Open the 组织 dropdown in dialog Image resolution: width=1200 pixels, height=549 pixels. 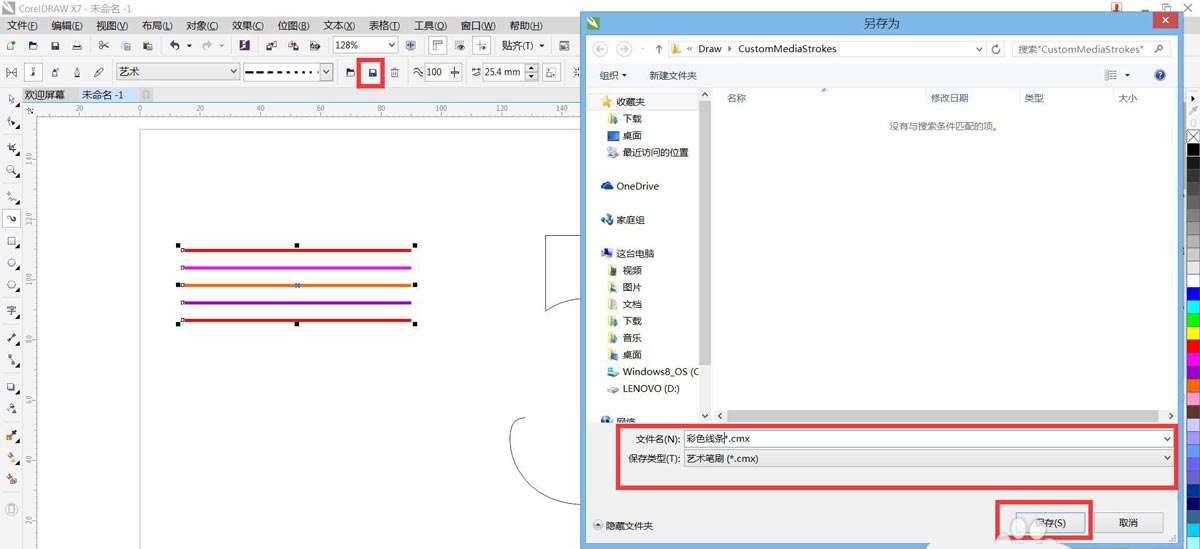click(x=613, y=75)
